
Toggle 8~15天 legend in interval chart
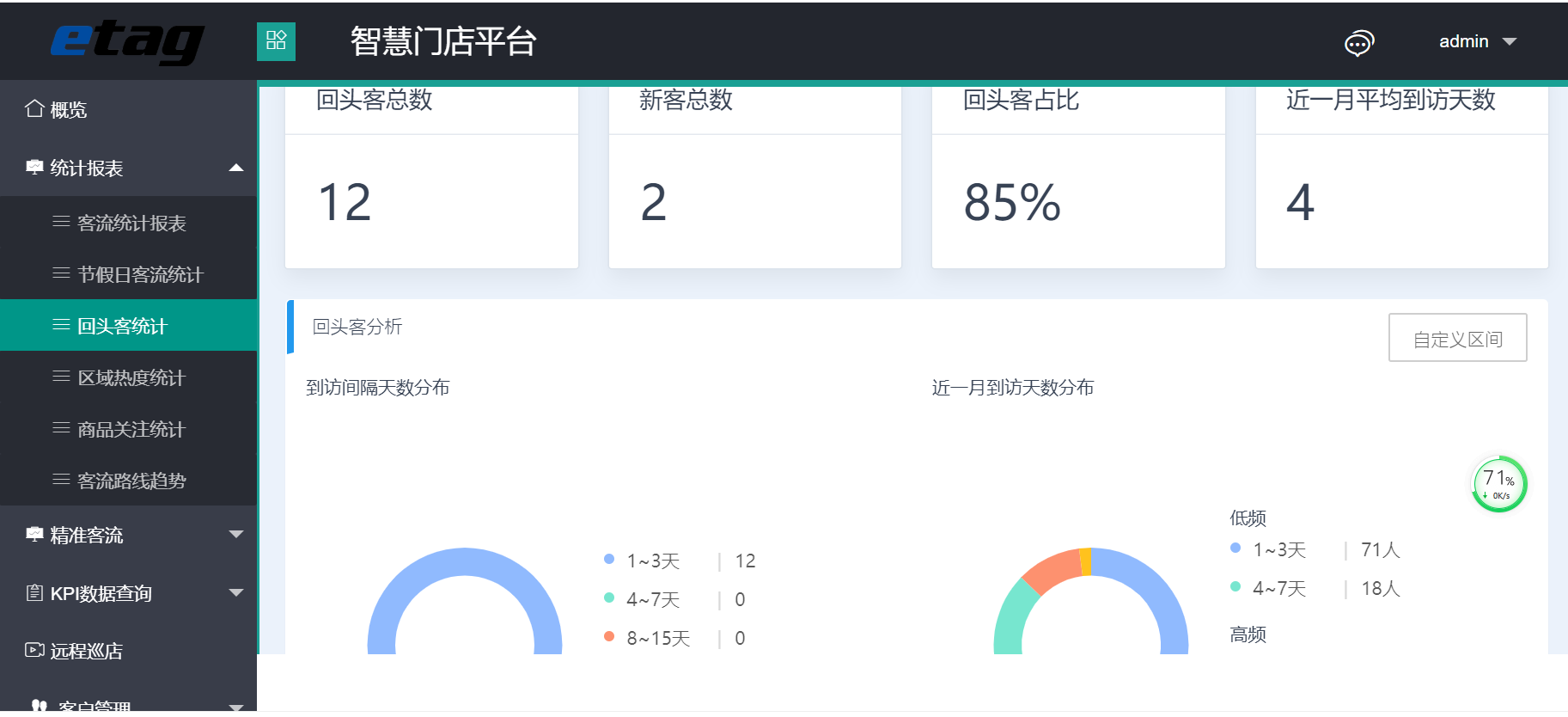click(x=674, y=638)
